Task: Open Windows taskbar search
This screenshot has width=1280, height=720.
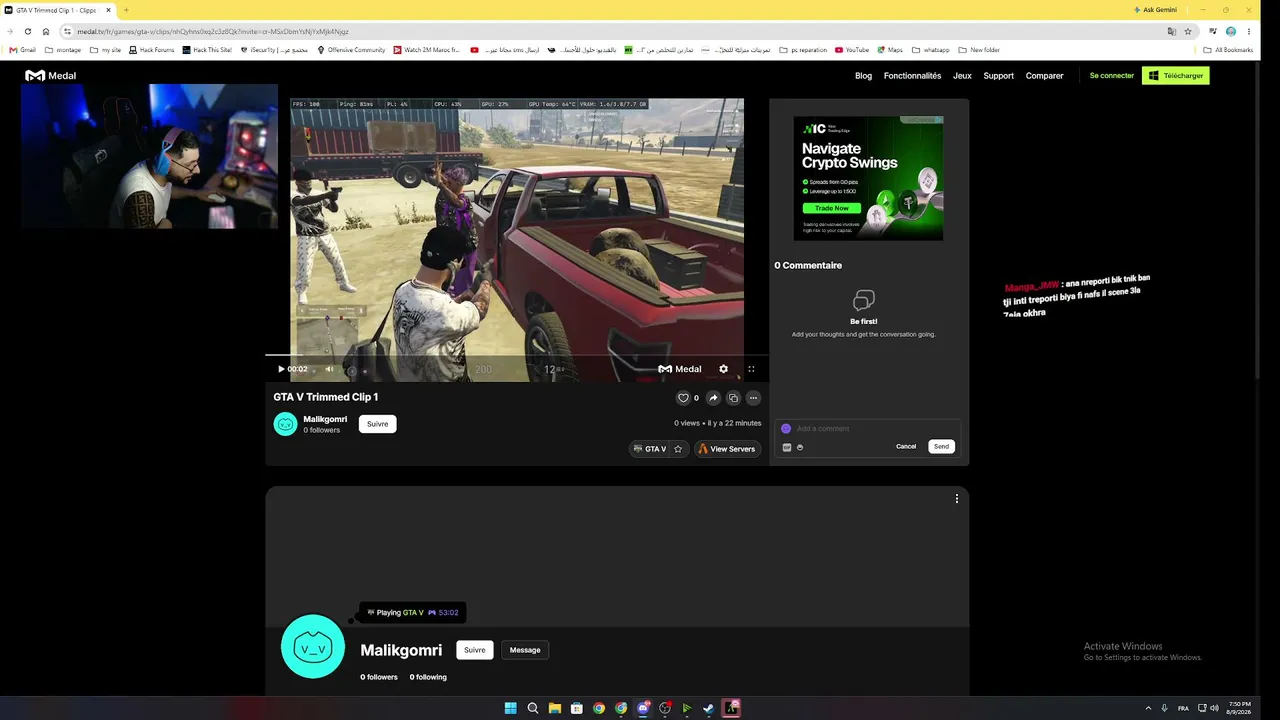Action: (533, 708)
